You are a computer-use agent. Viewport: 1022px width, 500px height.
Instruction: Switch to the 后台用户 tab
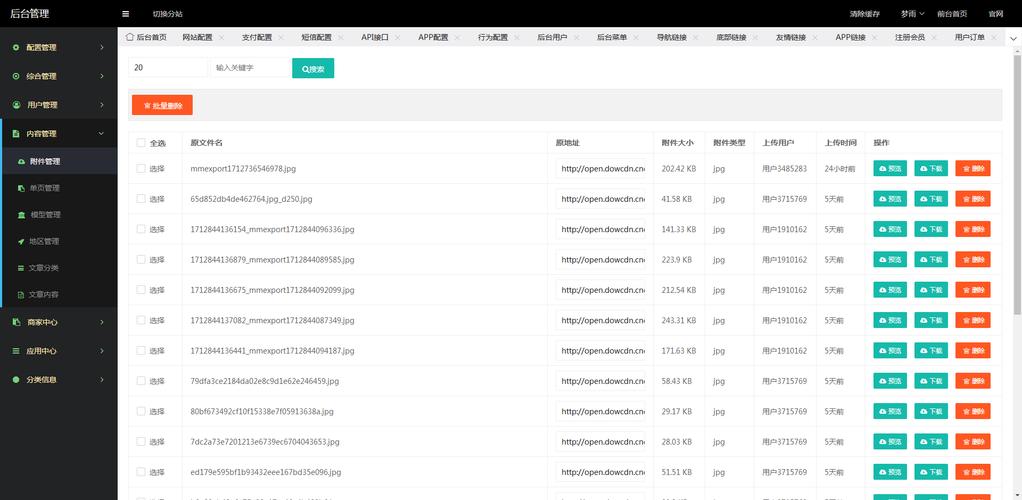pyautogui.click(x=552, y=38)
